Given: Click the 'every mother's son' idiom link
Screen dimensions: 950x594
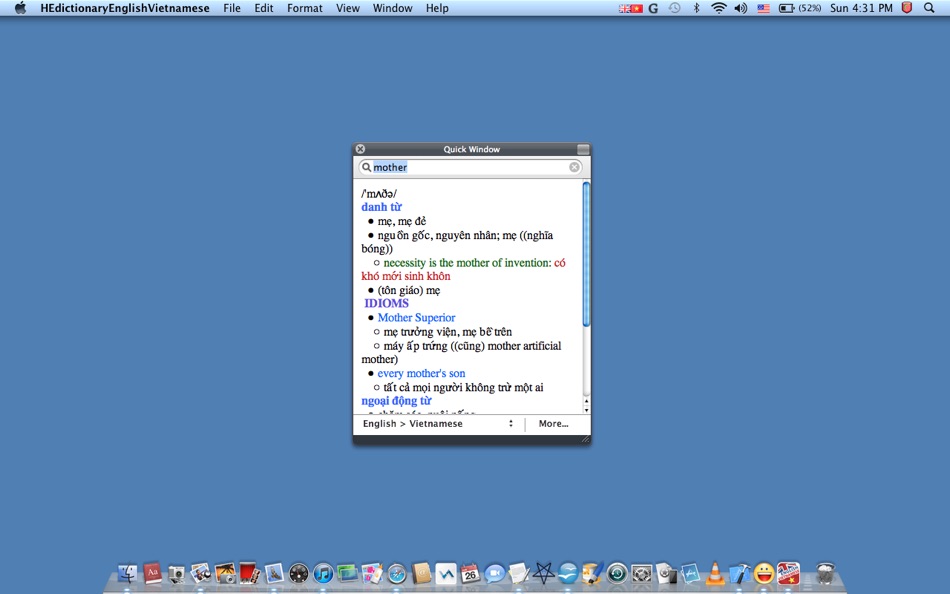Looking at the screenshot, I should tap(421, 373).
